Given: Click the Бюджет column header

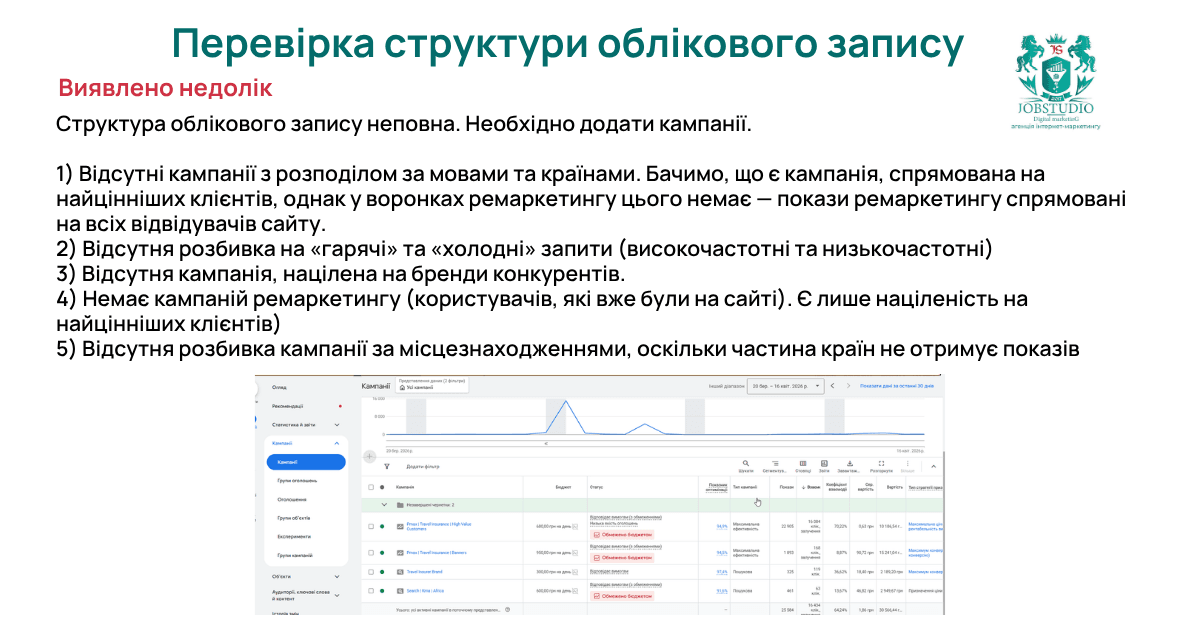Looking at the screenshot, I should point(563,487).
